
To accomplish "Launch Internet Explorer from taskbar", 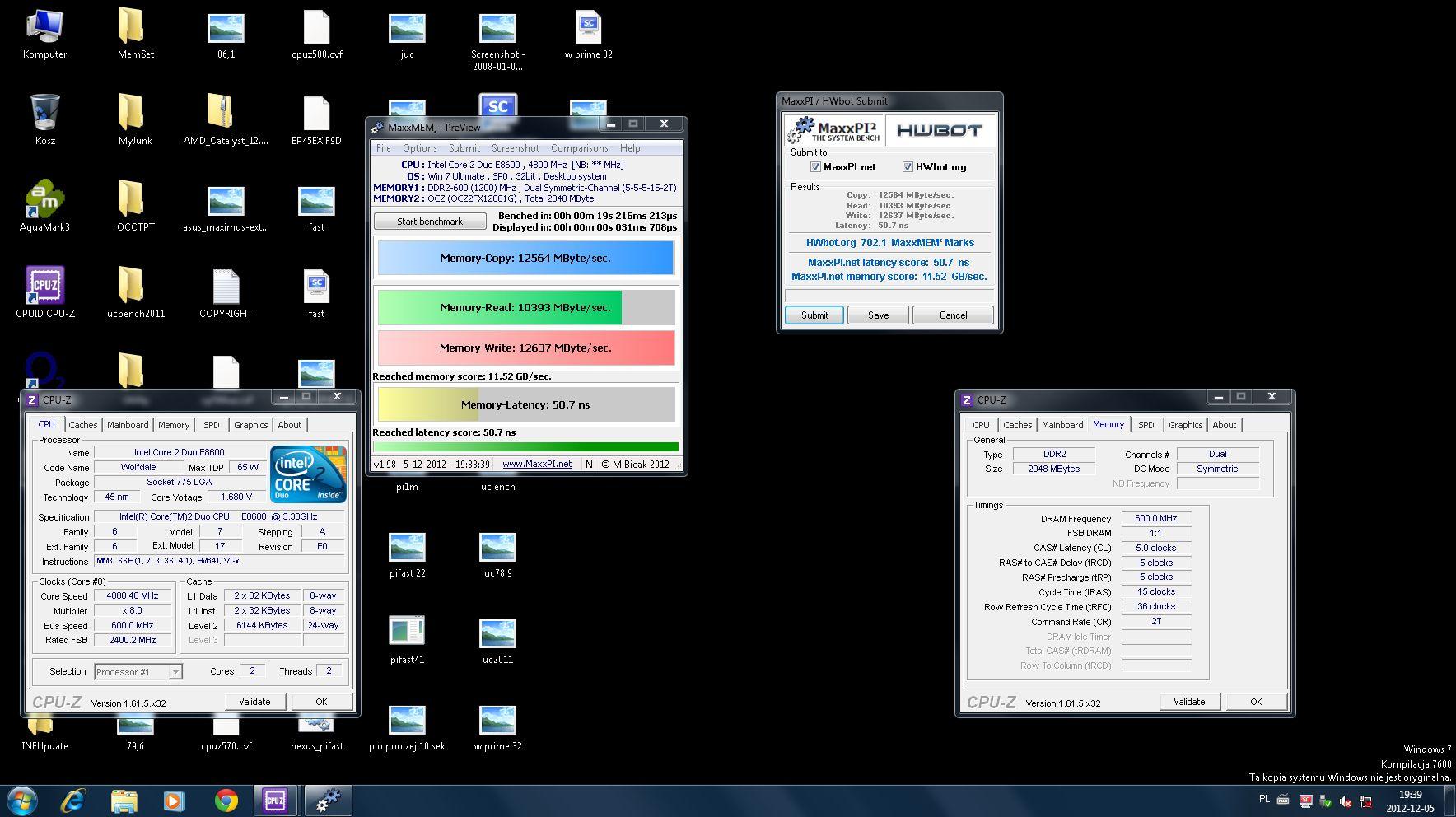I will (73, 800).
